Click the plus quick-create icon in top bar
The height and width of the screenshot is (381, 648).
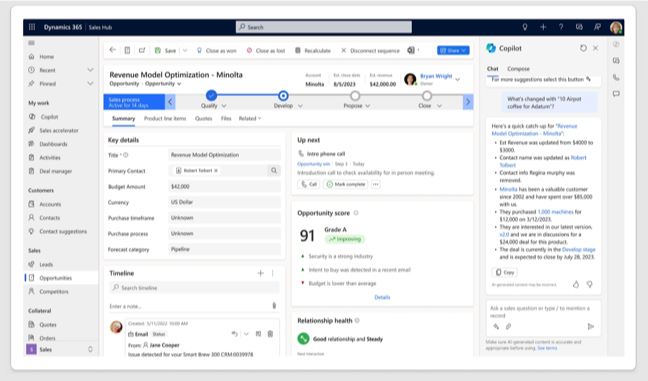[543, 27]
